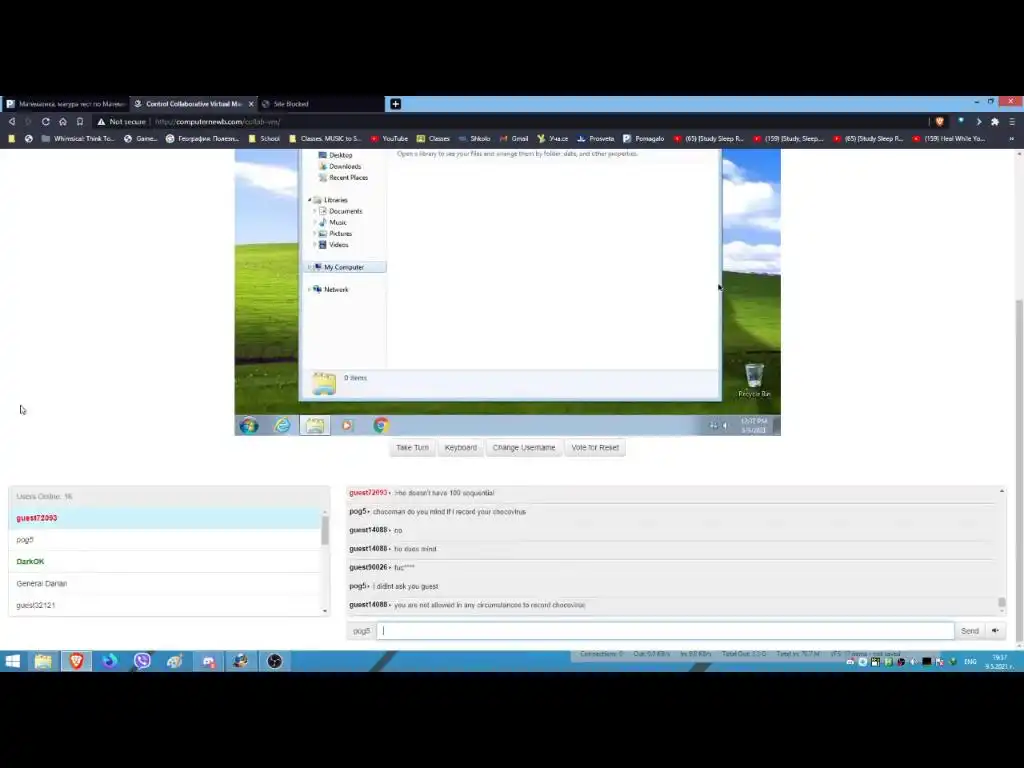Toggle chat sound with the speaker icon
Viewport: 1024px width, 768px height.
(x=995, y=631)
